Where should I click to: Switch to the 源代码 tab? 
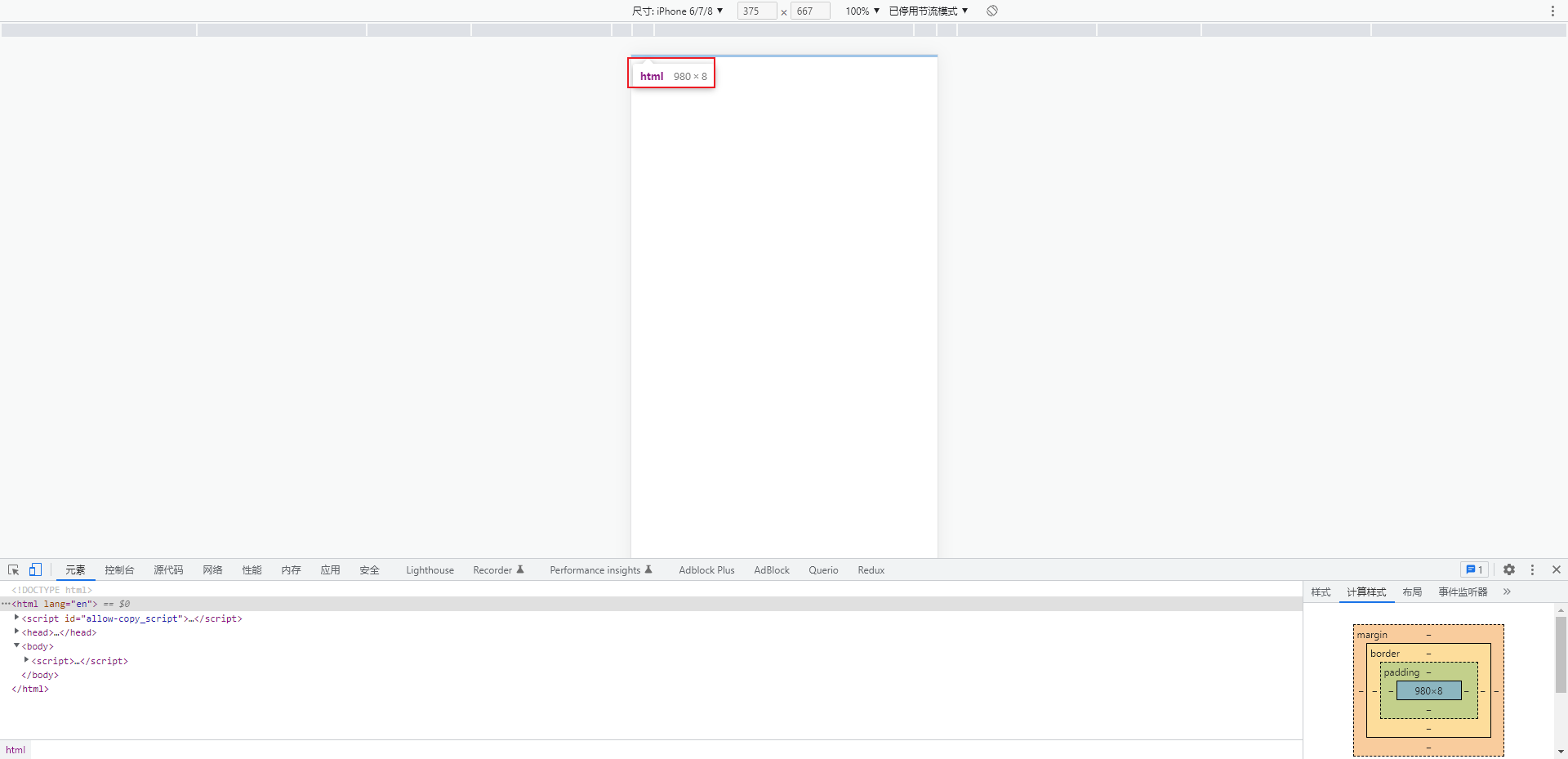click(168, 570)
